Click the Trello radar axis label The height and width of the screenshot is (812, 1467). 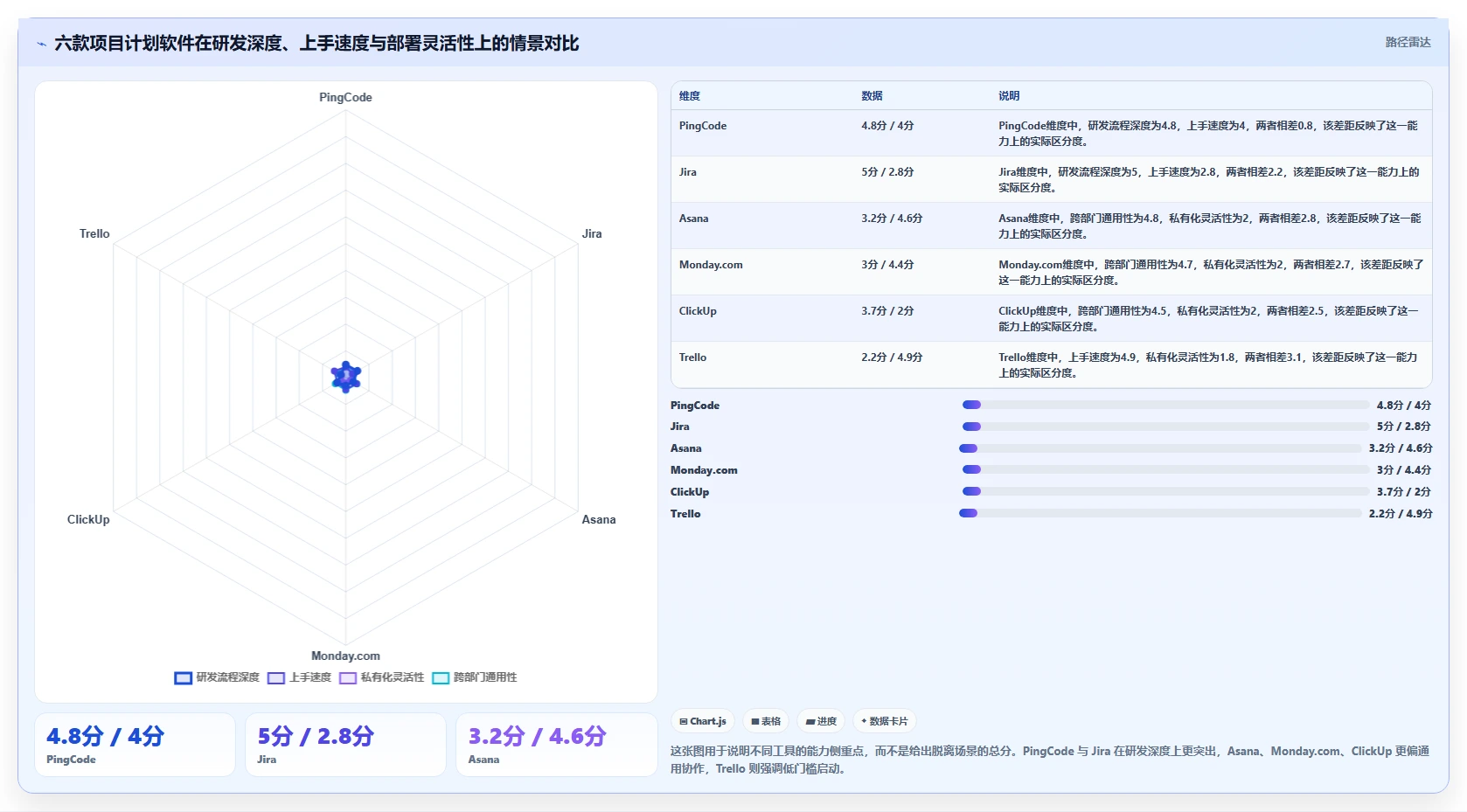[94, 233]
